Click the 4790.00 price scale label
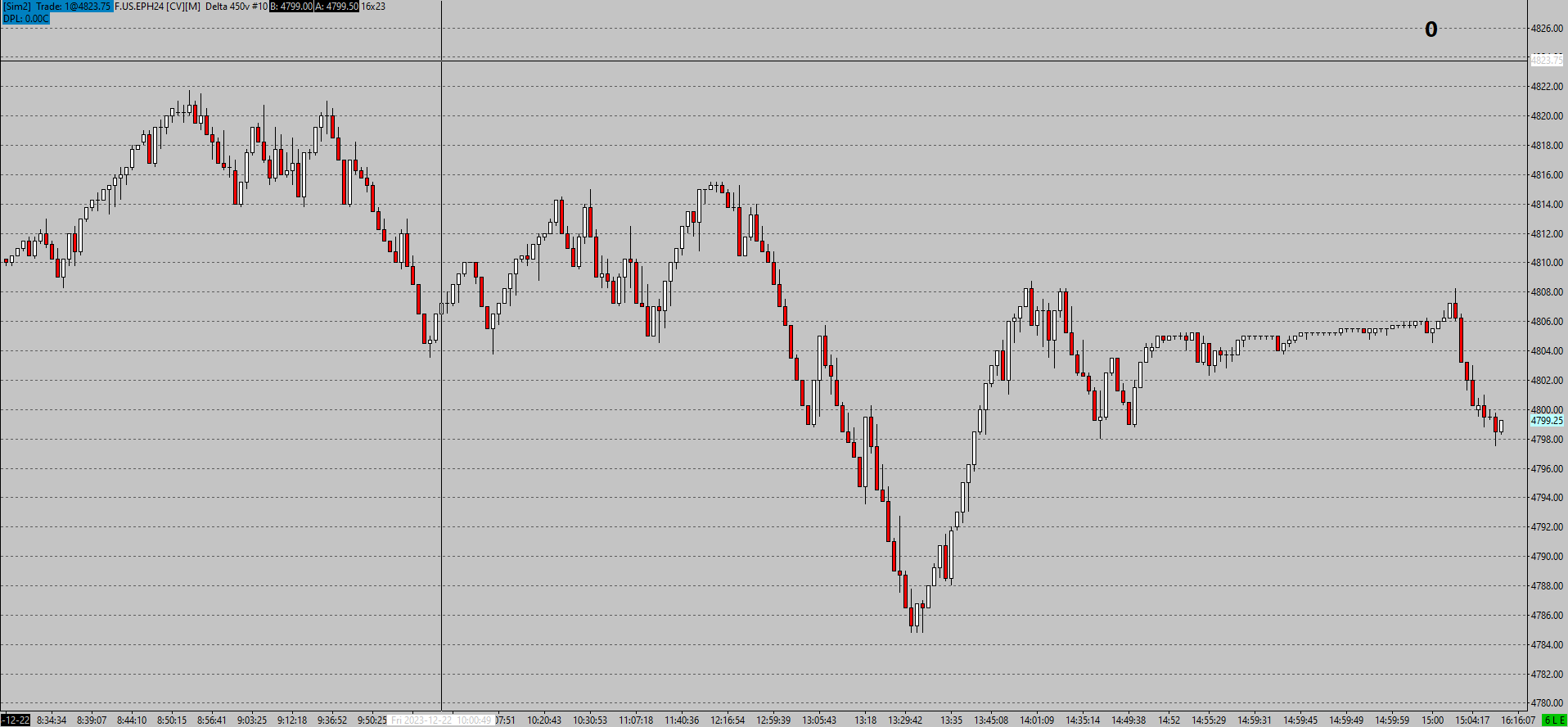Screen dimensions: 1568x727 pos(1547,557)
